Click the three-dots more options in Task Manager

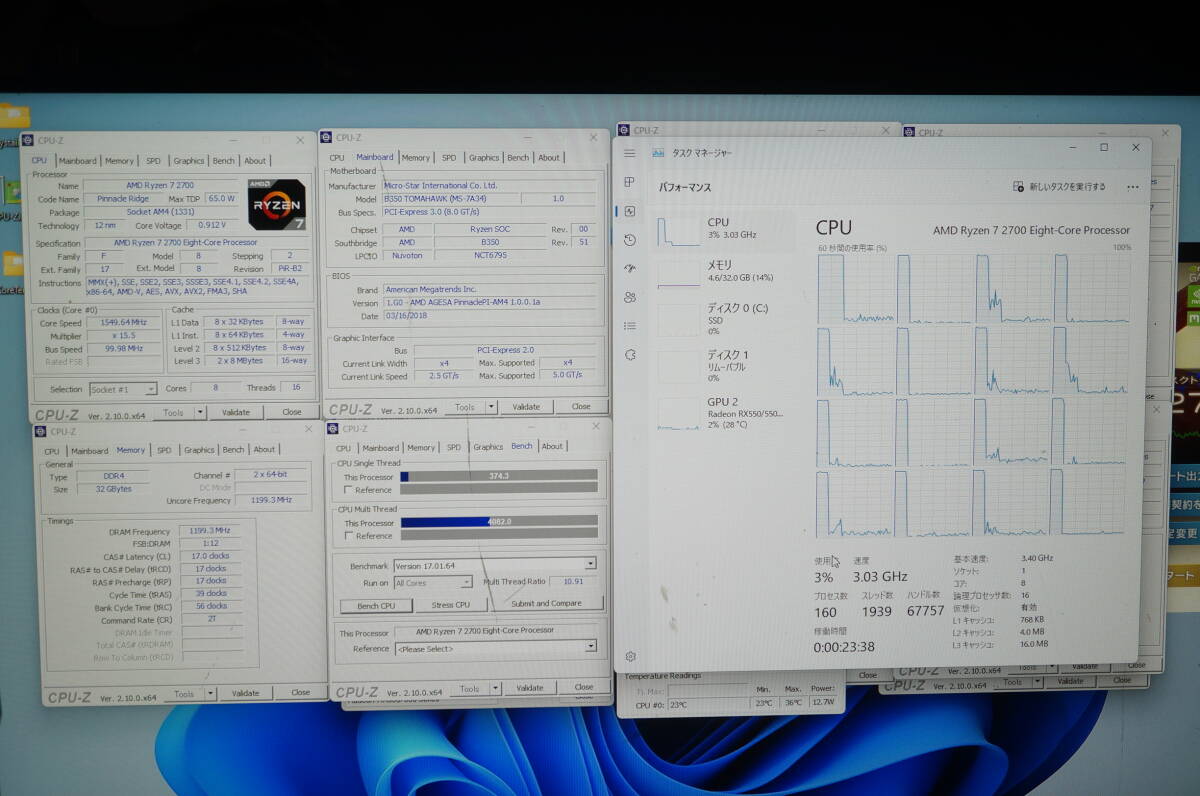(1132, 187)
